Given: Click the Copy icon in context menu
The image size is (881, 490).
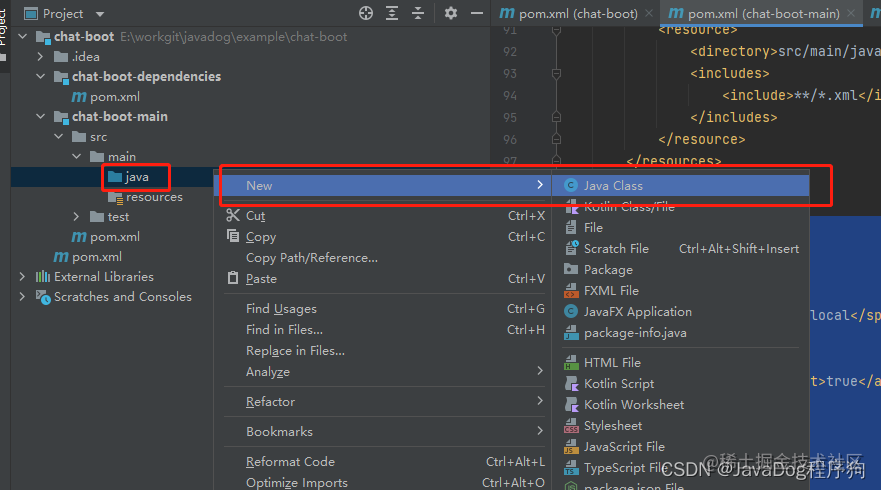Looking at the screenshot, I should tap(233, 236).
